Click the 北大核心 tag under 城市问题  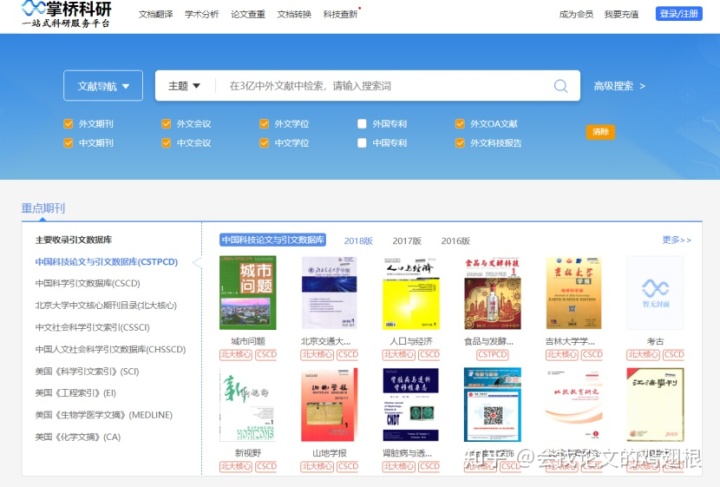click(236, 354)
